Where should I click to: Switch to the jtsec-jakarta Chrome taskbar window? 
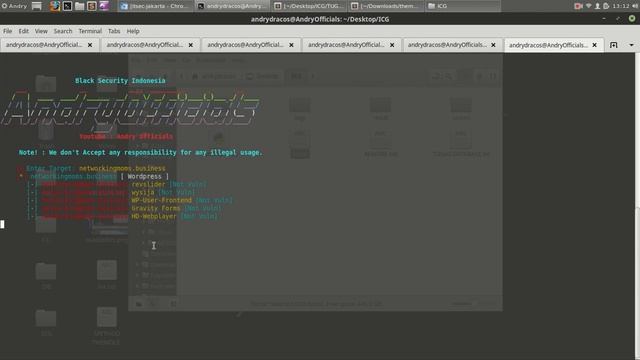[156, 6]
